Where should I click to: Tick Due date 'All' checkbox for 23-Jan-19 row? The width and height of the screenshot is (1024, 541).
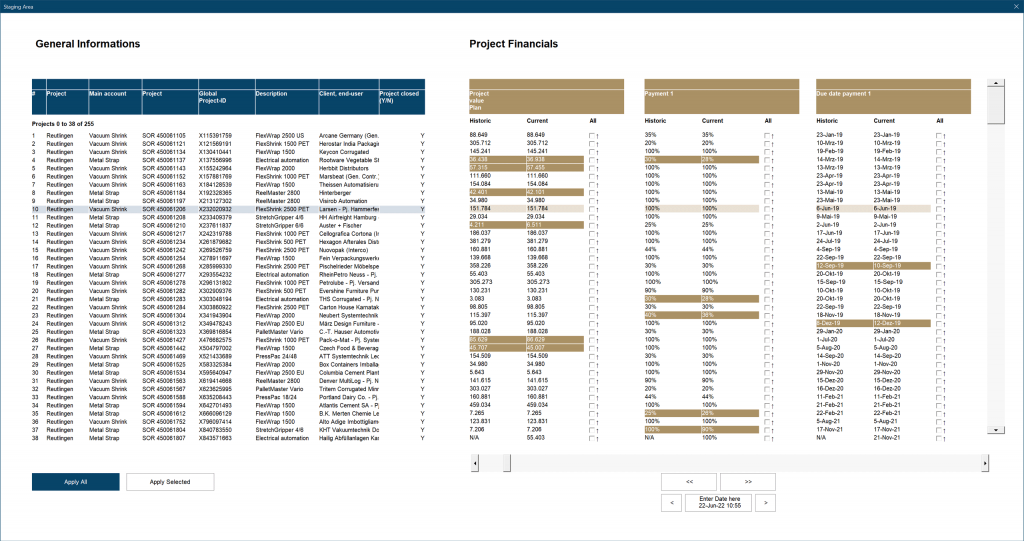(x=939, y=135)
